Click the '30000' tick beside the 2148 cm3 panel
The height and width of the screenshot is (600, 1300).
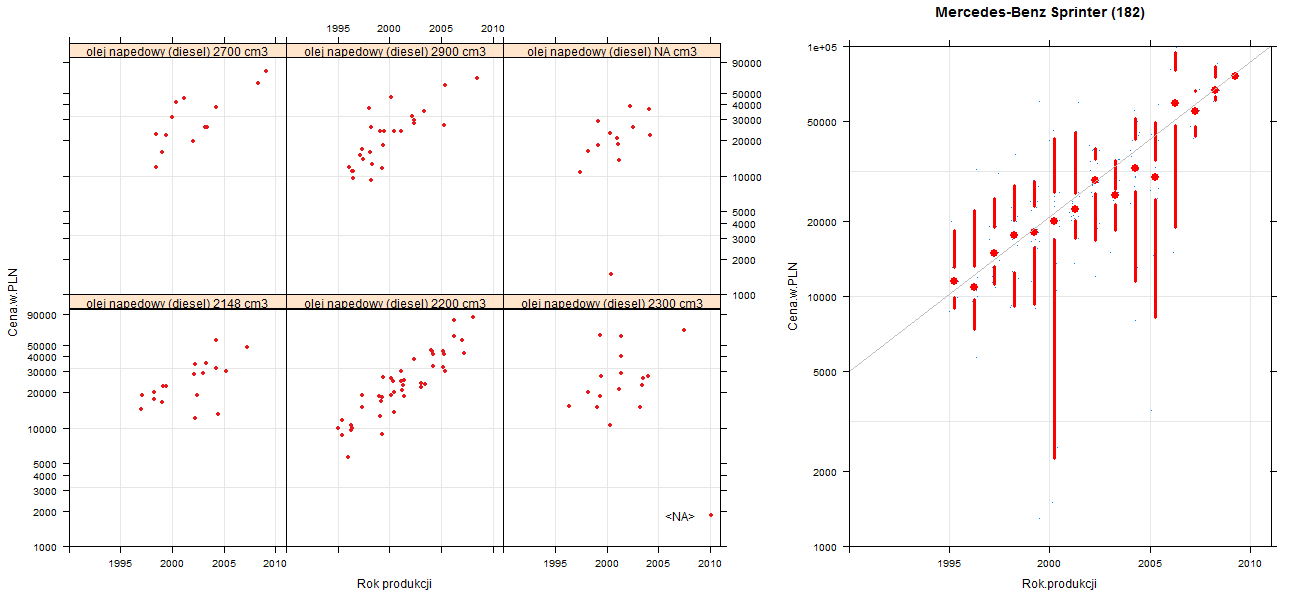coord(42,372)
